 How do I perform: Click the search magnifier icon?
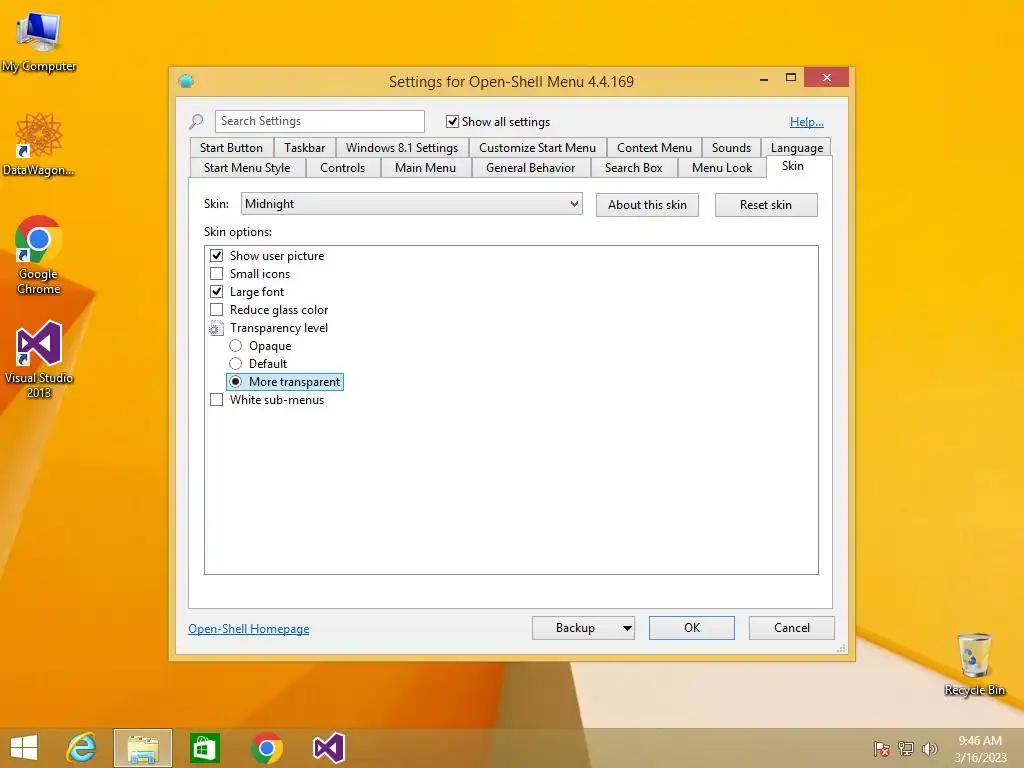pyautogui.click(x=196, y=121)
